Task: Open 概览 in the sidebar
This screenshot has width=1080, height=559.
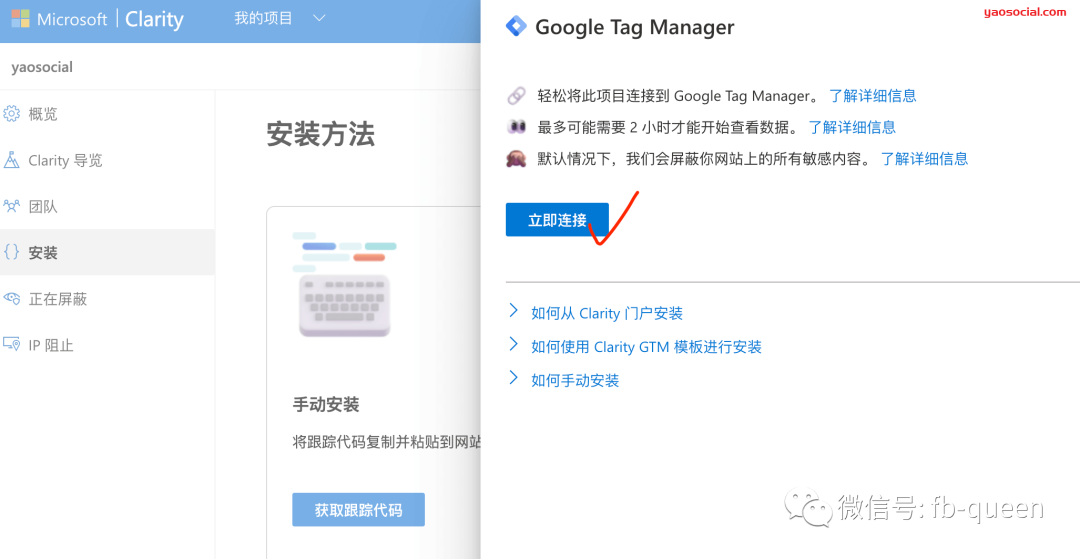Action: 43,114
